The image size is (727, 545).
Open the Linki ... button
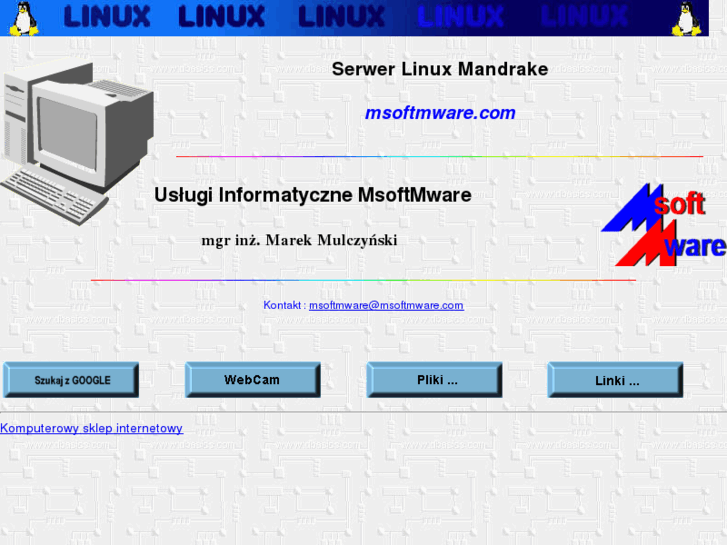tap(615, 380)
